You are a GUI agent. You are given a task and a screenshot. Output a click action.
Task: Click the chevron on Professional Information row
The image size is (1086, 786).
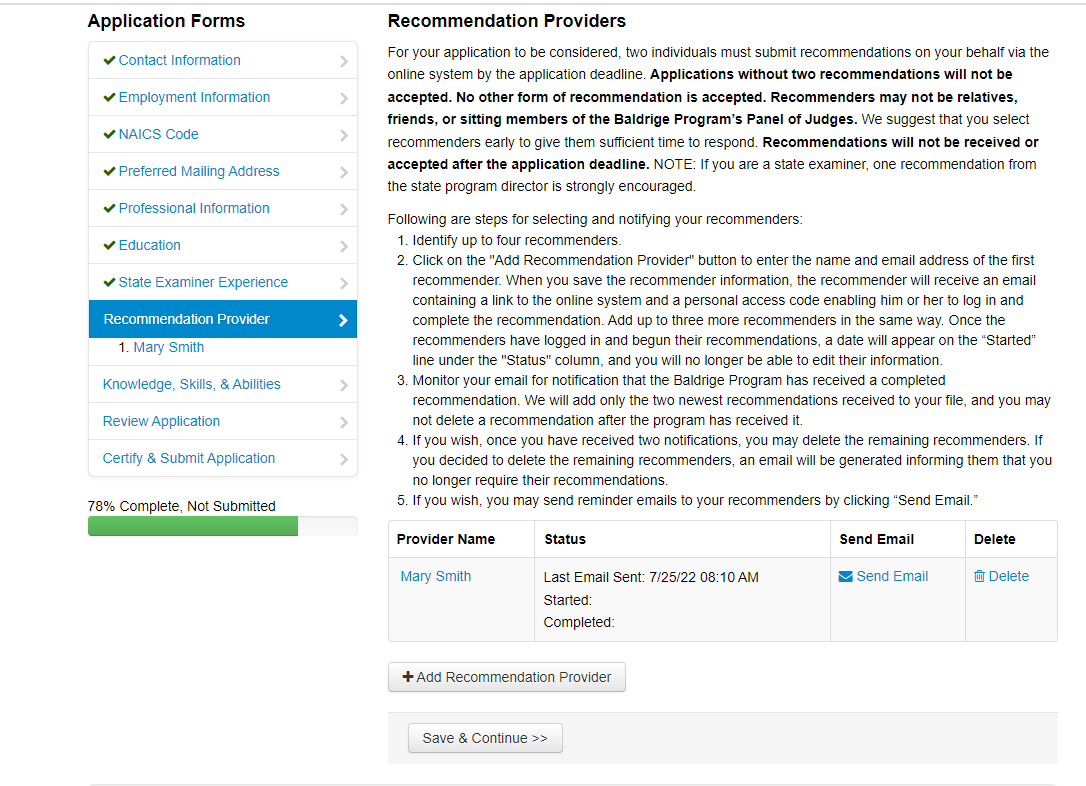point(343,209)
